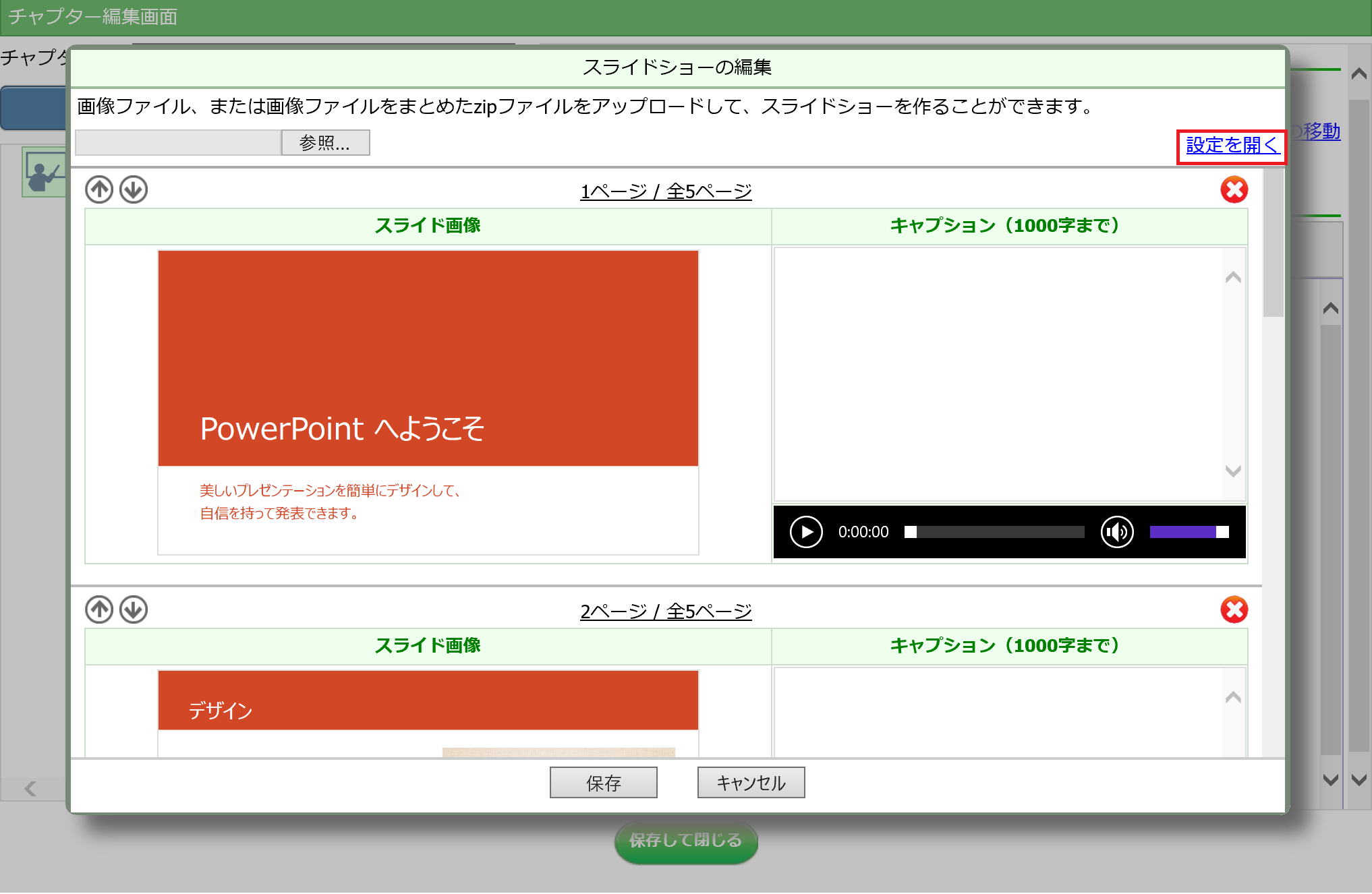Image resolution: width=1372 pixels, height=894 pixels.
Task: Select the デザイン slide thumbnail
Action: point(428,714)
